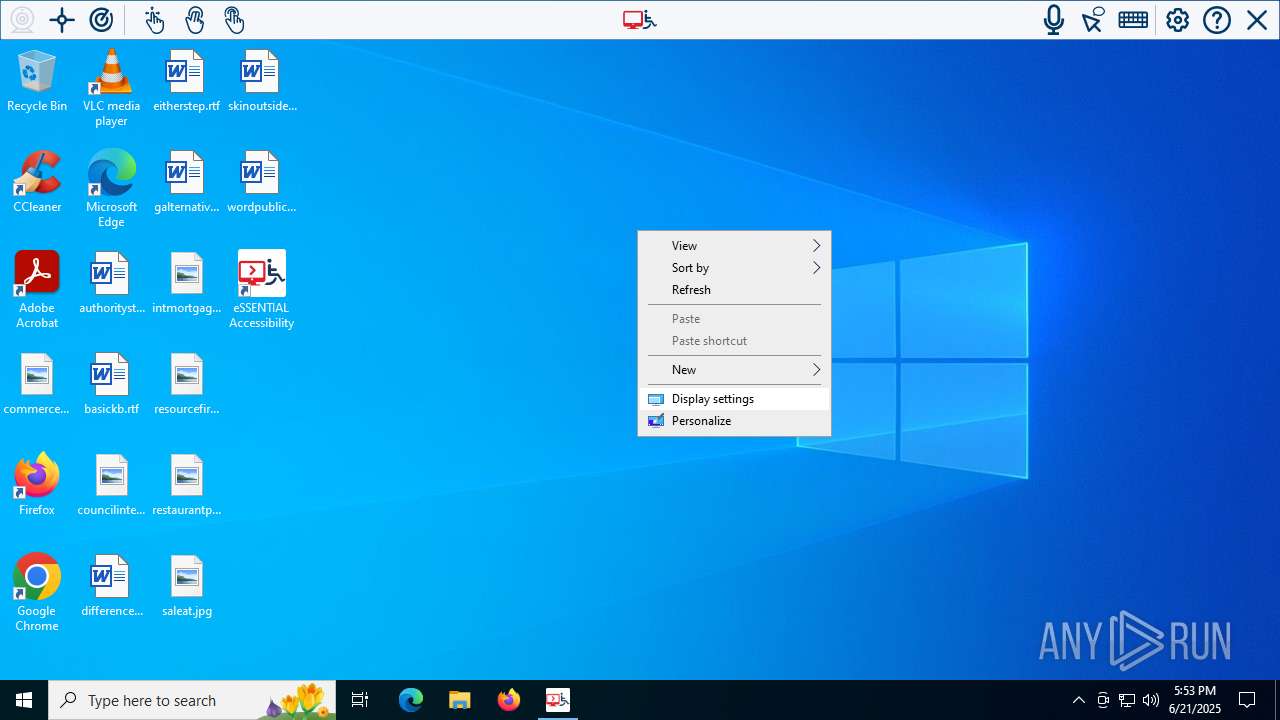Select the crosshair pointer tool
The image size is (1280, 720).
tap(62, 20)
